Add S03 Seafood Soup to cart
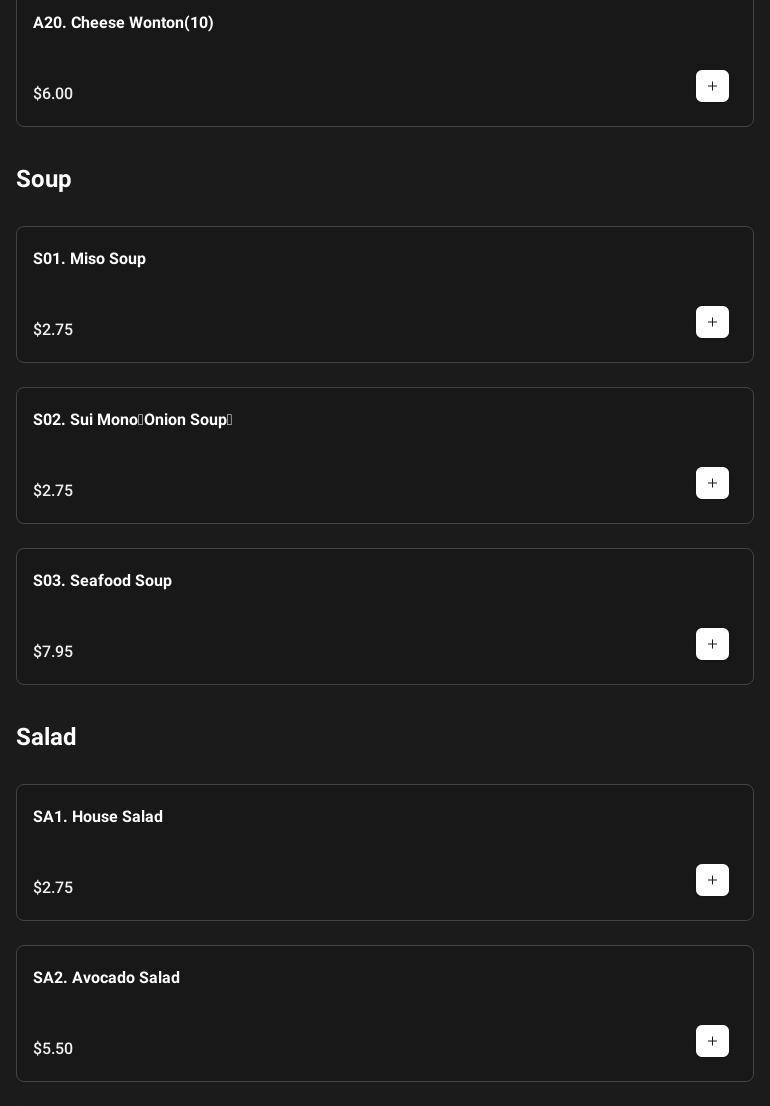Screen dimensions: 770x1106 712,644
